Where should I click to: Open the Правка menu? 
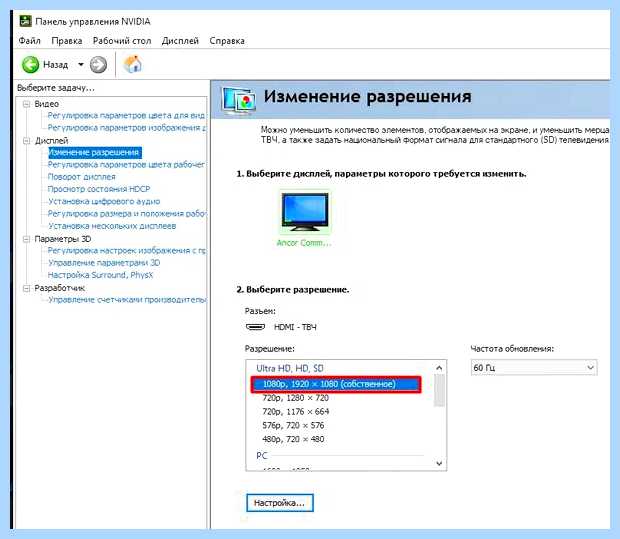(x=67, y=41)
